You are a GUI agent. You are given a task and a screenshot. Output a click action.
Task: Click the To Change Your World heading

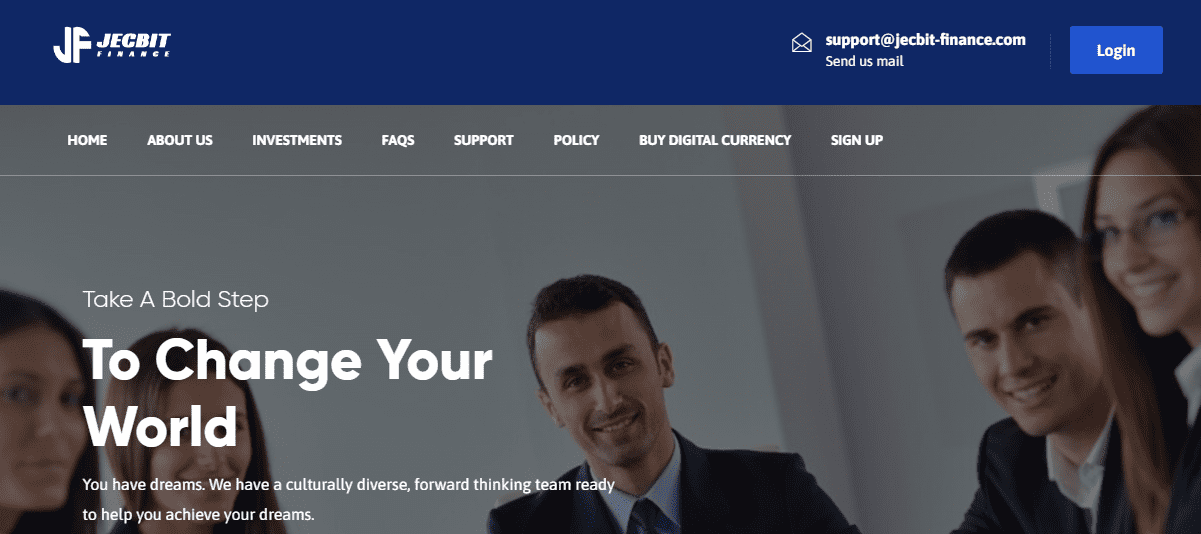pyautogui.click(x=288, y=393)
